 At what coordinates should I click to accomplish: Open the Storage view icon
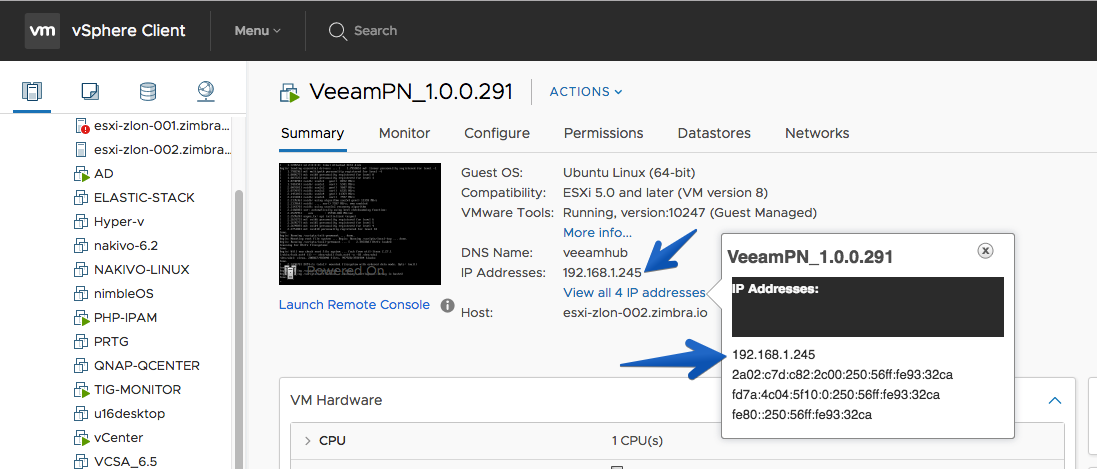click(148, 91)
